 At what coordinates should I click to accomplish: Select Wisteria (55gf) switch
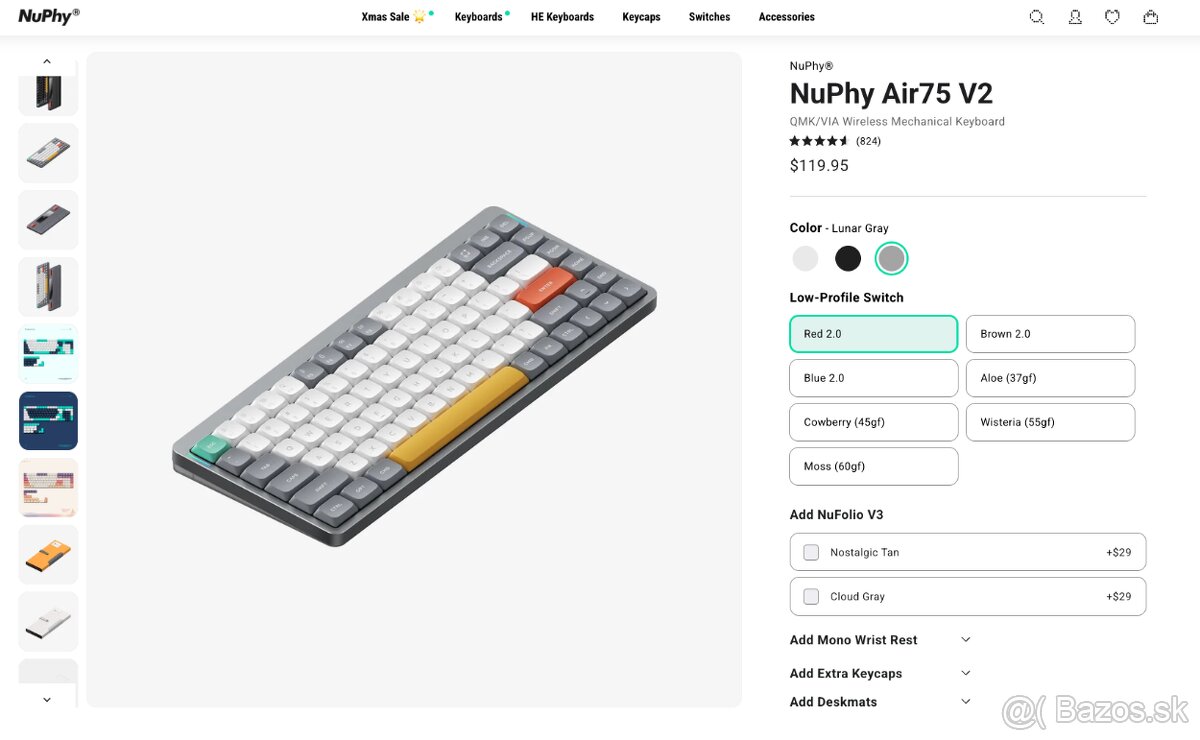point(1050,422)
